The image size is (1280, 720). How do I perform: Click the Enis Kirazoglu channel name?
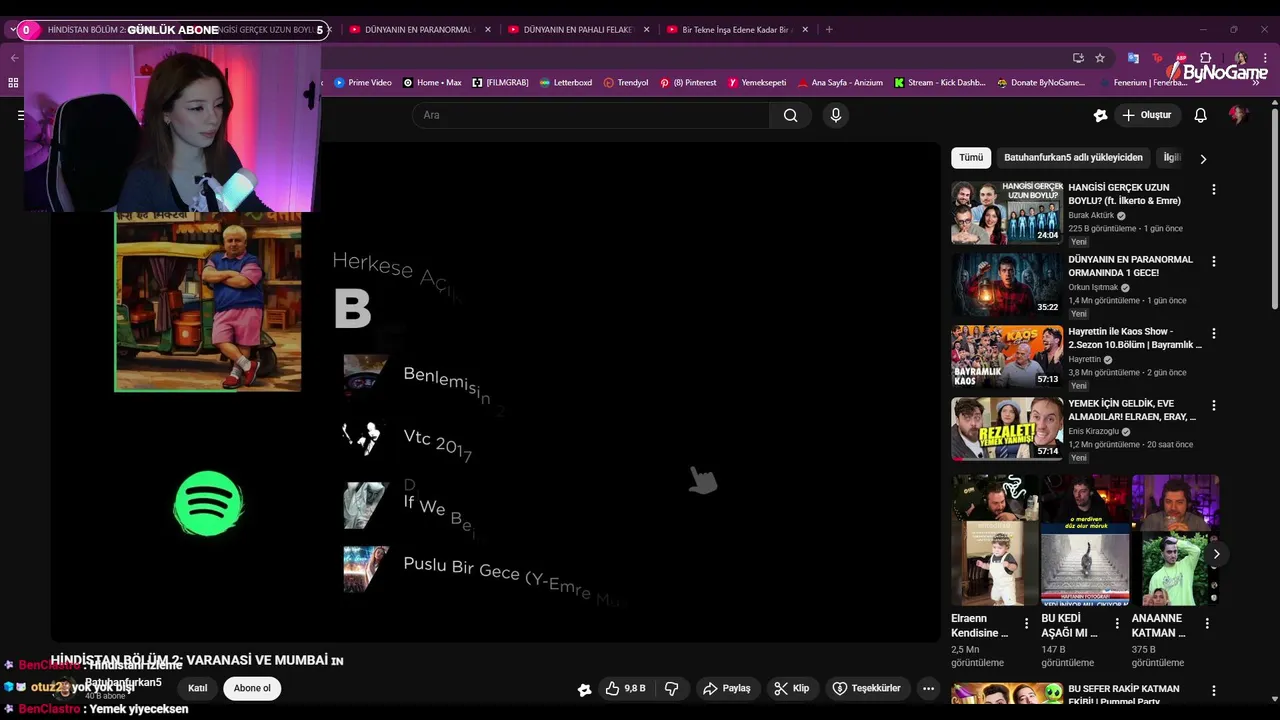coord(1096,431)
